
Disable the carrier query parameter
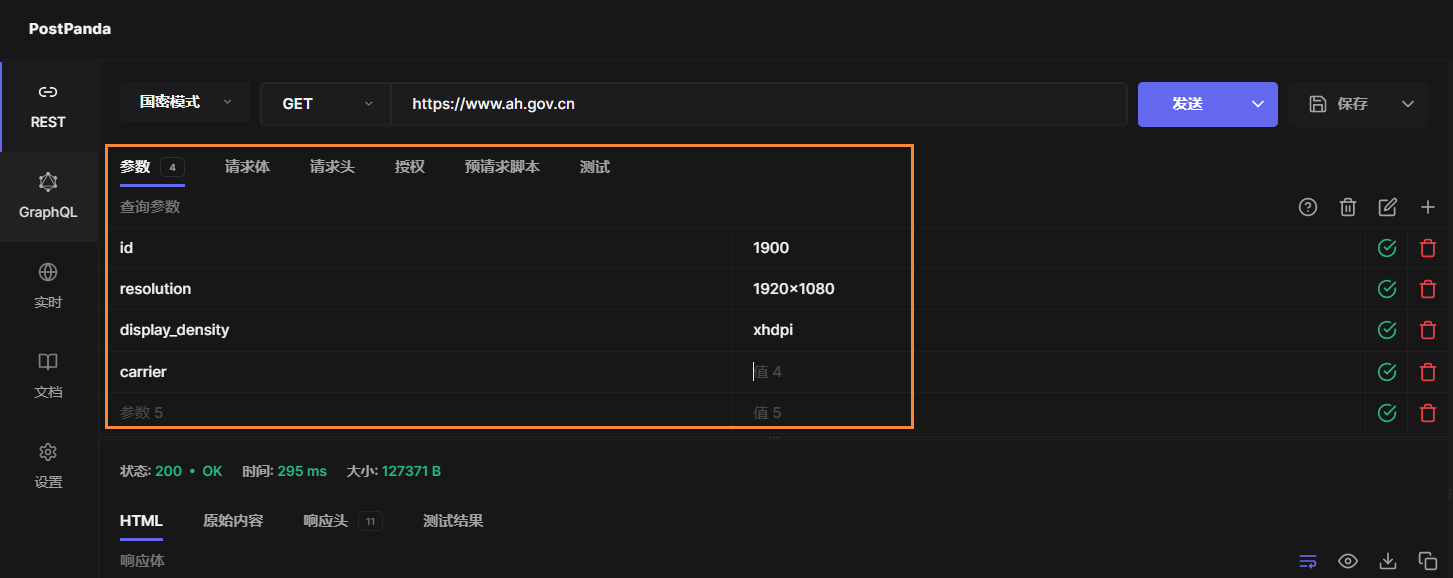[1386, 371]
